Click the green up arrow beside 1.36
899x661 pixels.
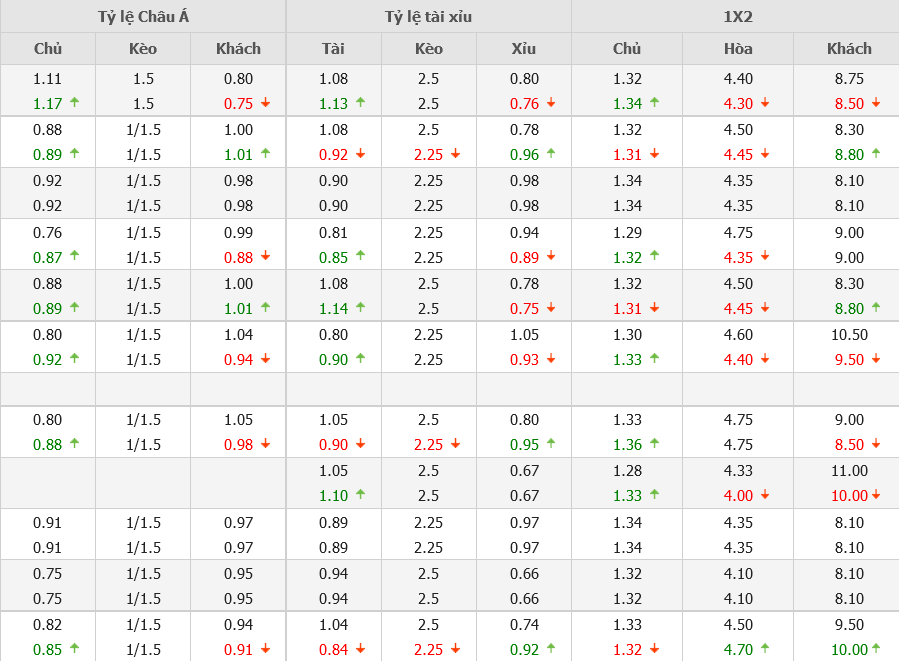click(654, 443)
